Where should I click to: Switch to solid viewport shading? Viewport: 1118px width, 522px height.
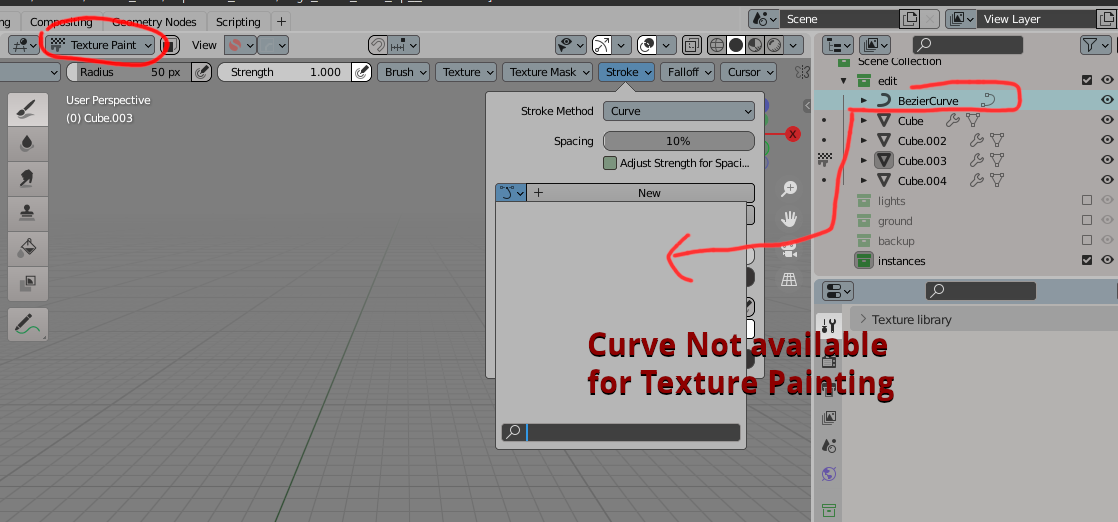[736, 45]
